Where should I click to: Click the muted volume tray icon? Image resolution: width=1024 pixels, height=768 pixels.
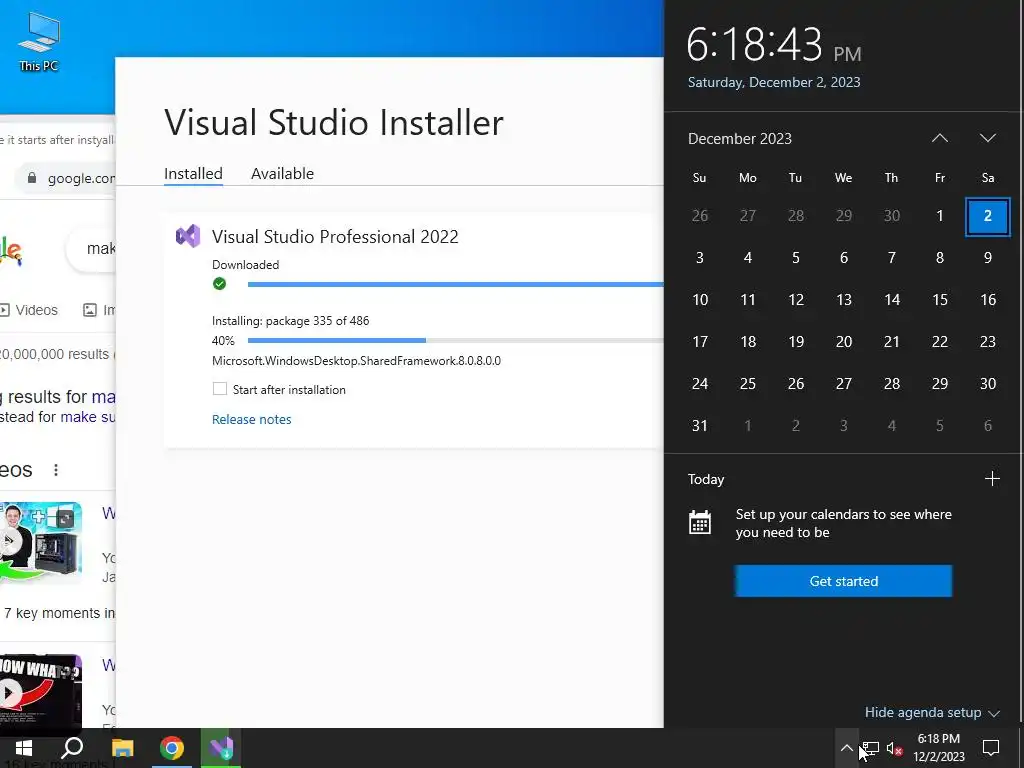895,749
